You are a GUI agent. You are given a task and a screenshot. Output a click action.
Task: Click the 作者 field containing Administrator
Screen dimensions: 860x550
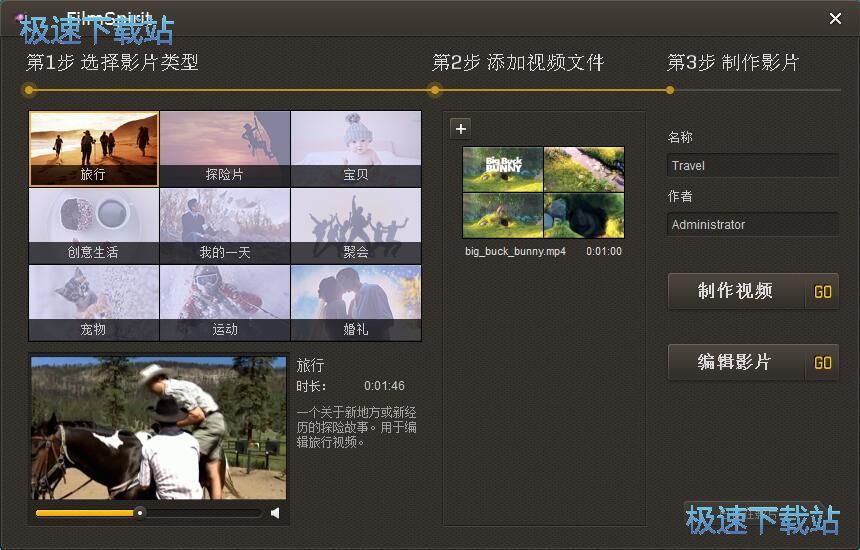752,224
